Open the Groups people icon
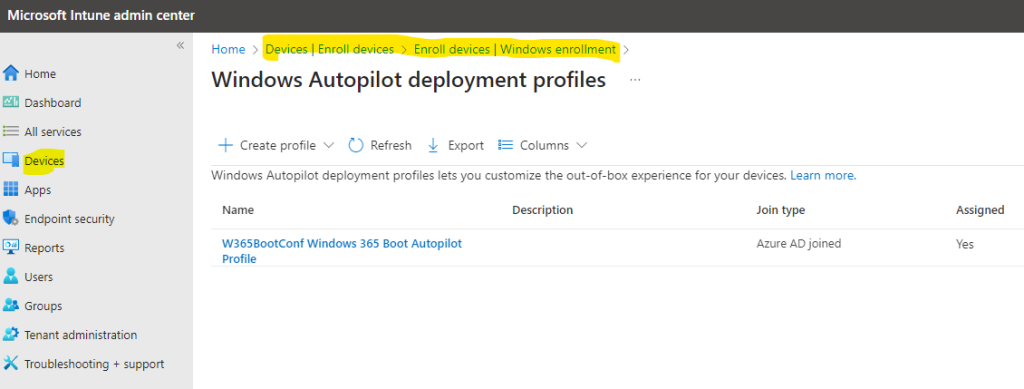Image resolution: width=1024 pixels, height=389 pixels. (x=10, y=305)
